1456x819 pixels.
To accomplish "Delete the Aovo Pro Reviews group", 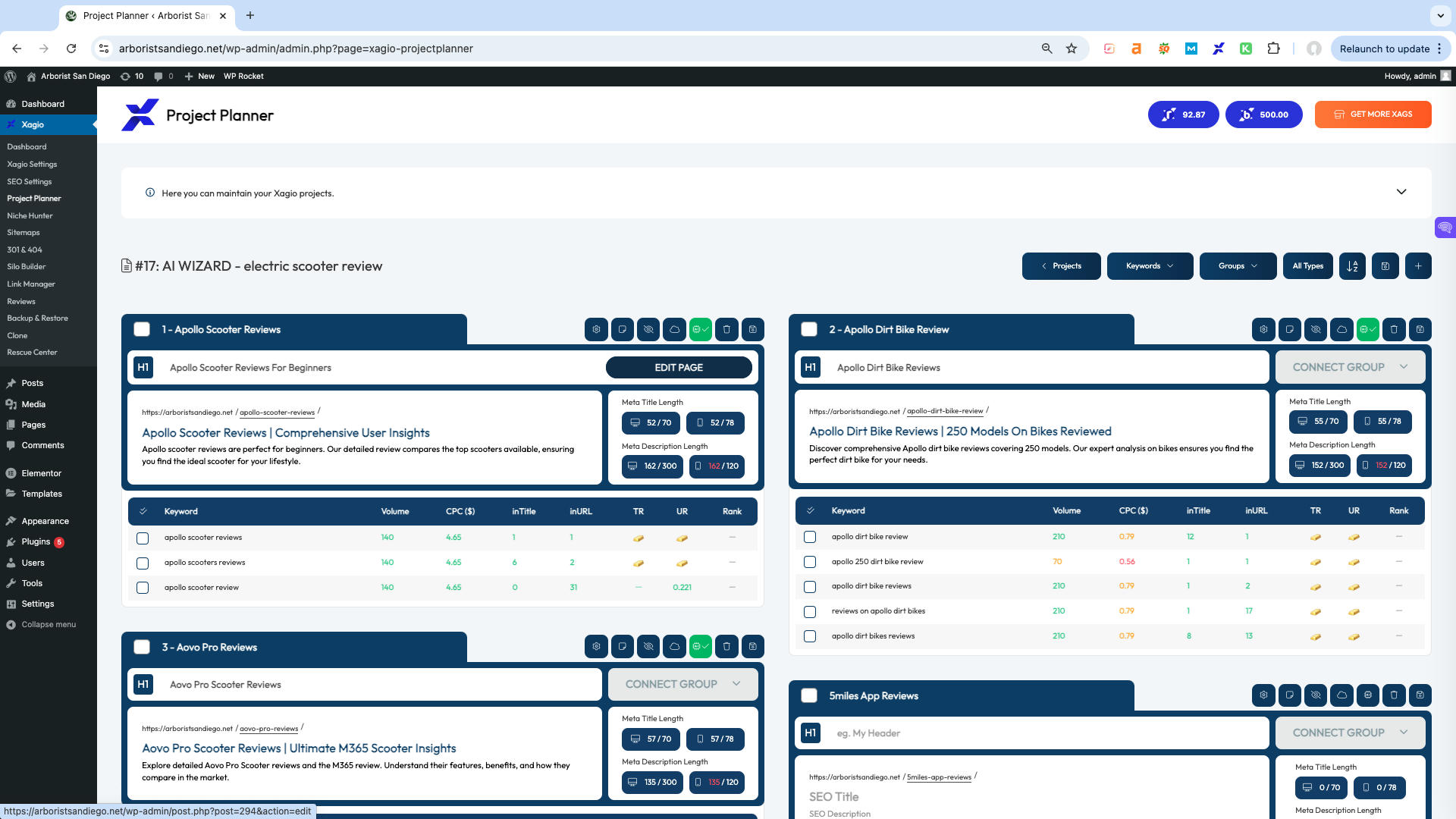I will 726,646.
